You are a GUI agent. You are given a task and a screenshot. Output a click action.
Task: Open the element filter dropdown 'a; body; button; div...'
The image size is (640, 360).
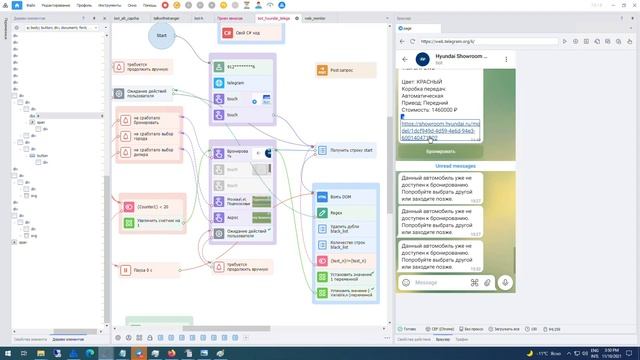(61, 28)
